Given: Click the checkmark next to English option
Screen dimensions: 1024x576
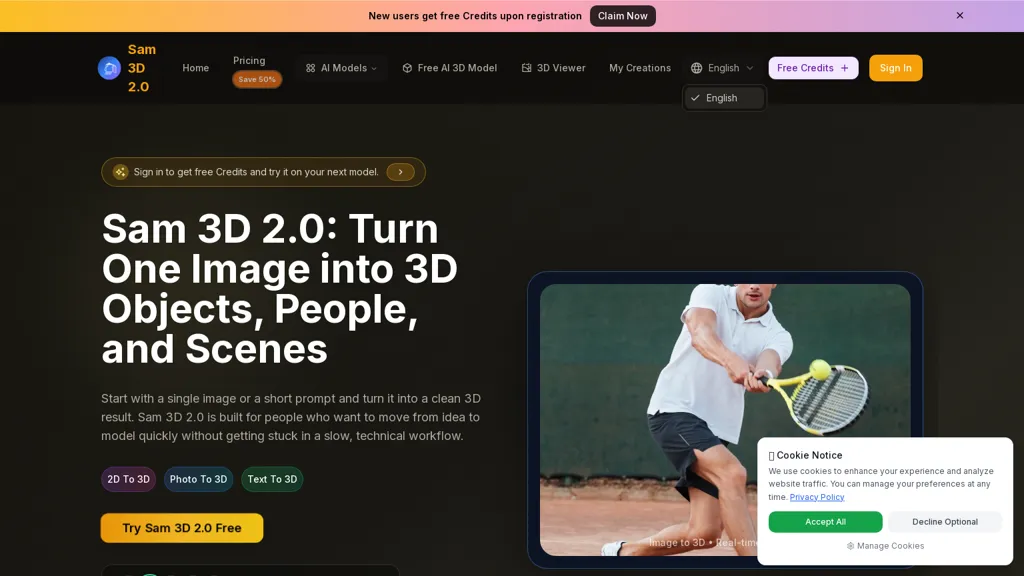Looking at the screenshot, I should coord(695,98).
